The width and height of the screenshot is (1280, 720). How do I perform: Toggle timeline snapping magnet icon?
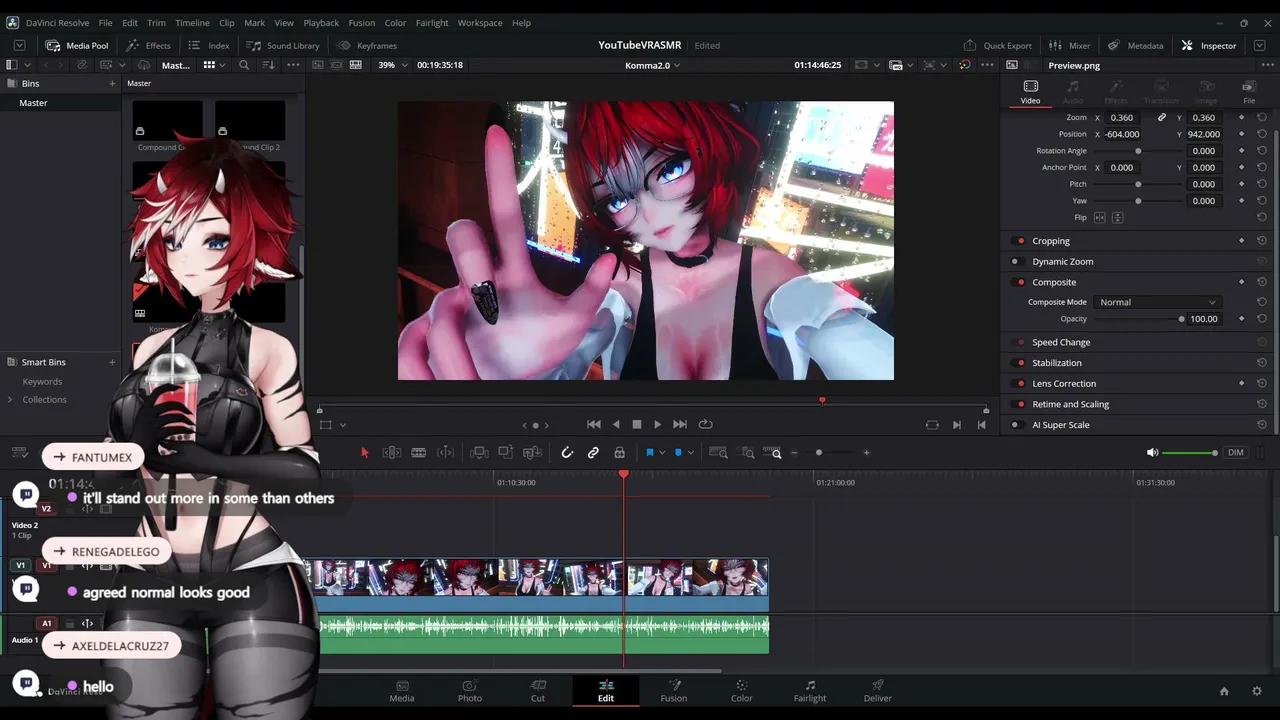pyautogui.click(x=567, y=453)
